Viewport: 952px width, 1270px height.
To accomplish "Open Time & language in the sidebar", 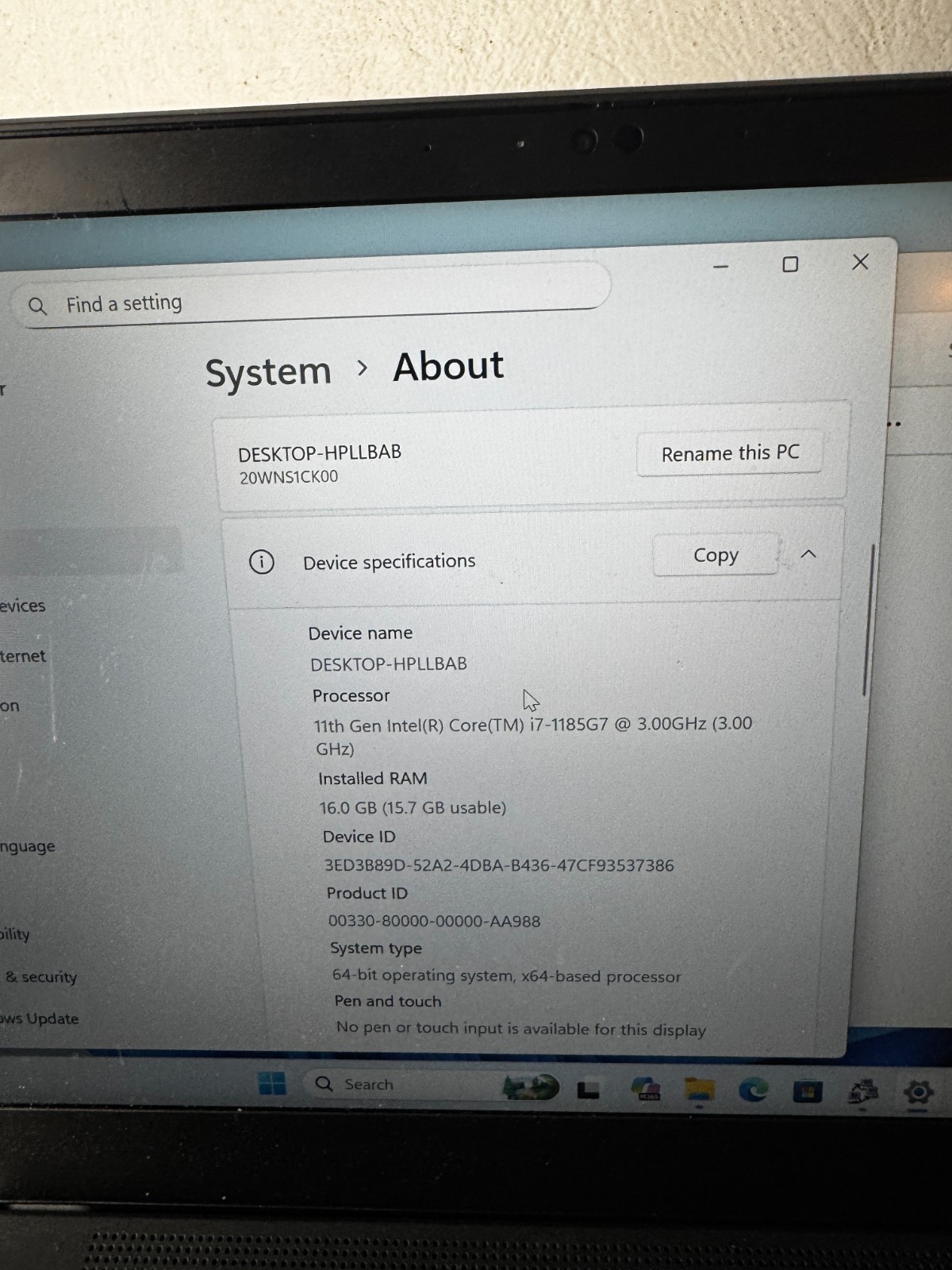I will point(28,846).
